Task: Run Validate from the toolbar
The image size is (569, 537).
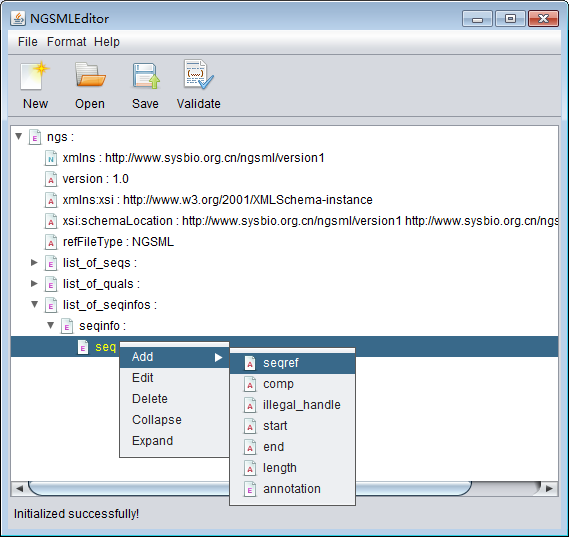Action: pos(198,74)
